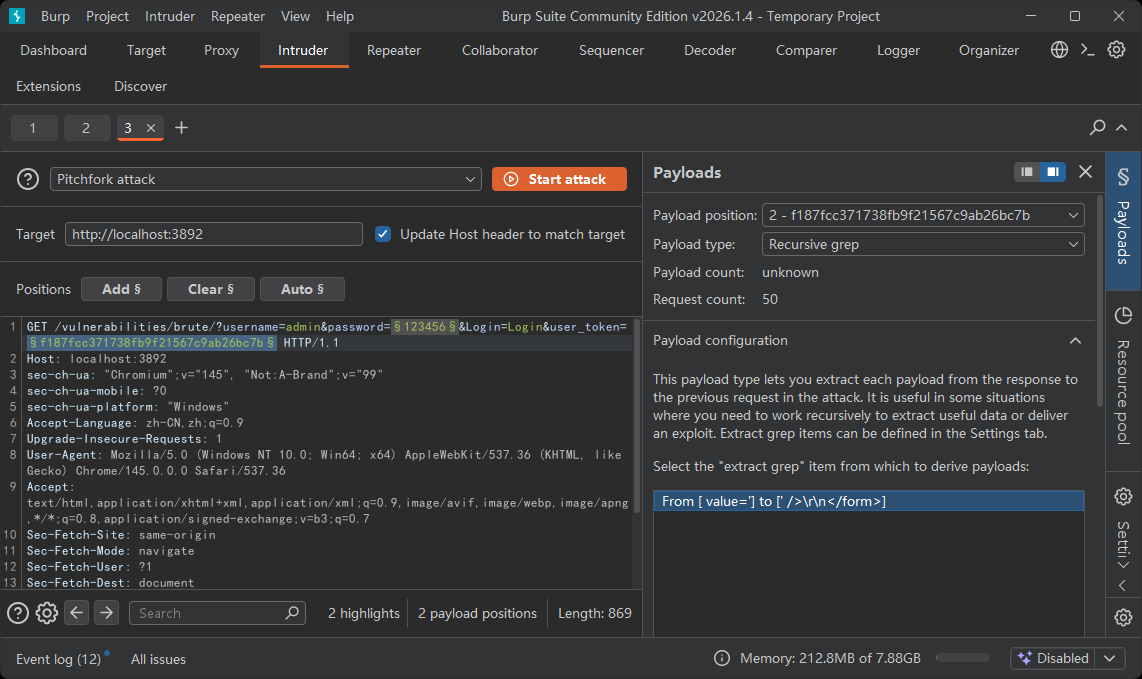1142x679 pixels.
Task: Click the memory info icon
Action: 722,658
